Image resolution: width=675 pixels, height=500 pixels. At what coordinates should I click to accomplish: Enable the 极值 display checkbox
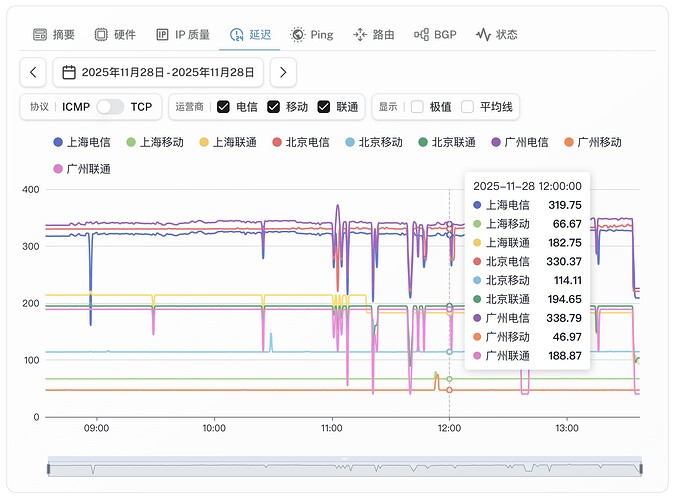pyautogui.click(x=417, y=107)
